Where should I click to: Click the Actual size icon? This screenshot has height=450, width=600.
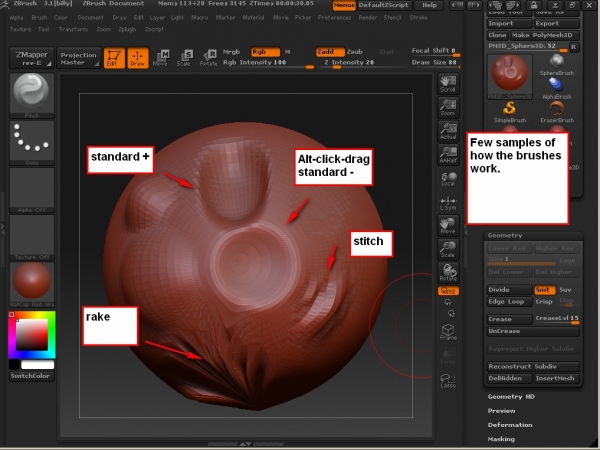pyautogui.click(x=448, y=131)
